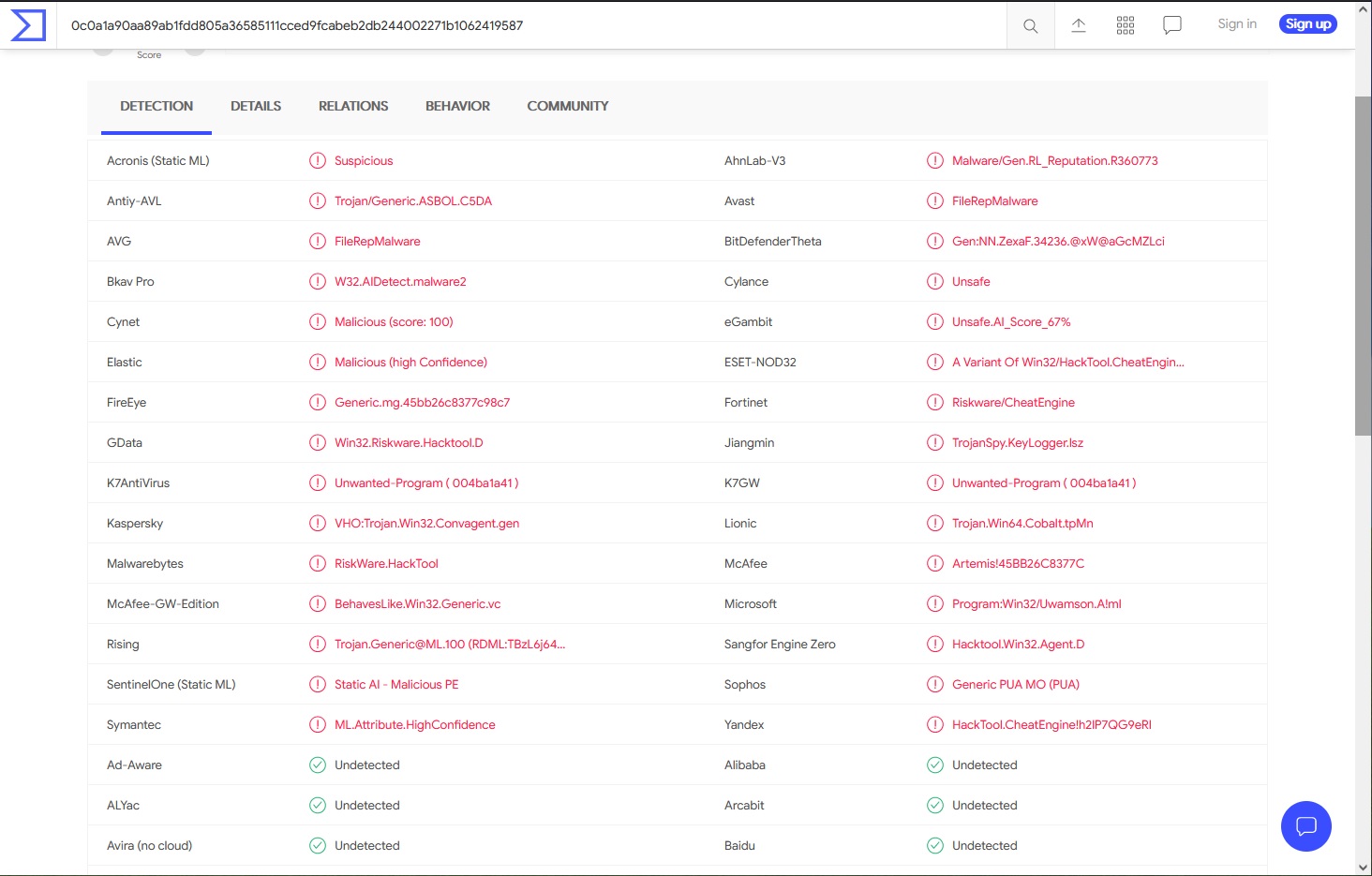Click green check icon for Ad-Aware
This screenshot has width=1372, height=876.
pyautogui.click(x=318, y=765)
